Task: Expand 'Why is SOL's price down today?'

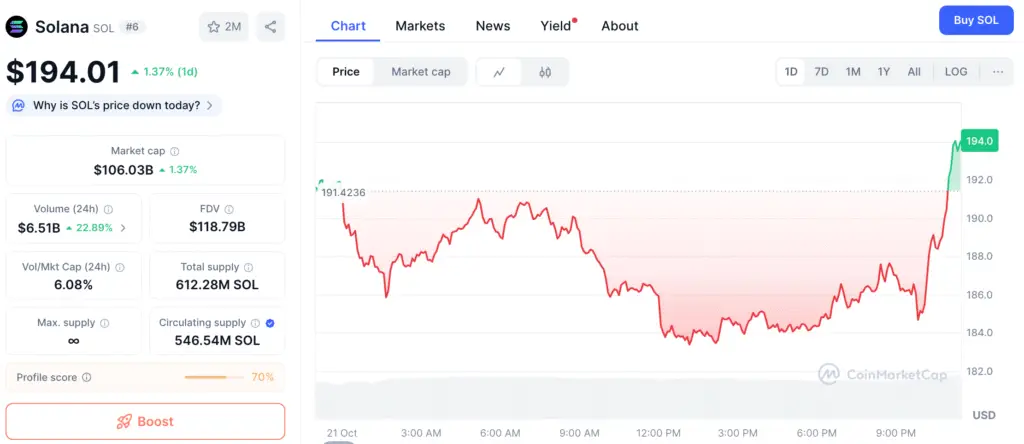Action: tap(115, 105)
